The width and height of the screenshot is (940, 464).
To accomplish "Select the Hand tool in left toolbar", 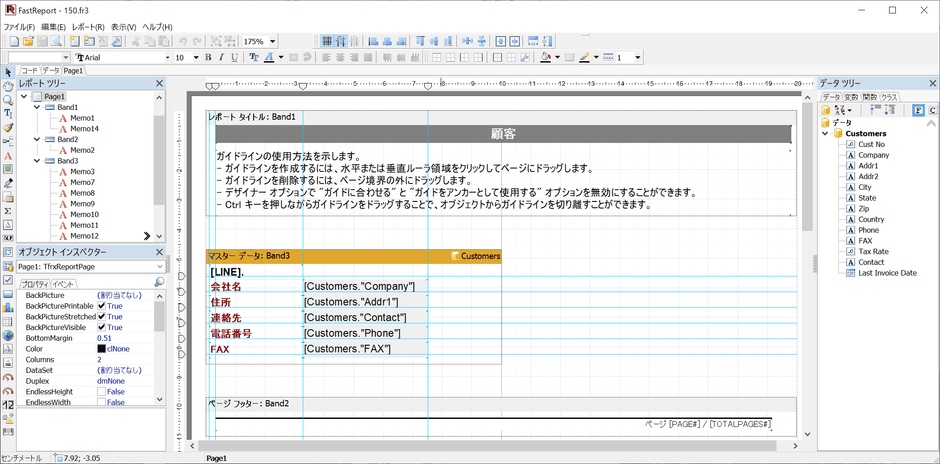I will click(8, 86).
